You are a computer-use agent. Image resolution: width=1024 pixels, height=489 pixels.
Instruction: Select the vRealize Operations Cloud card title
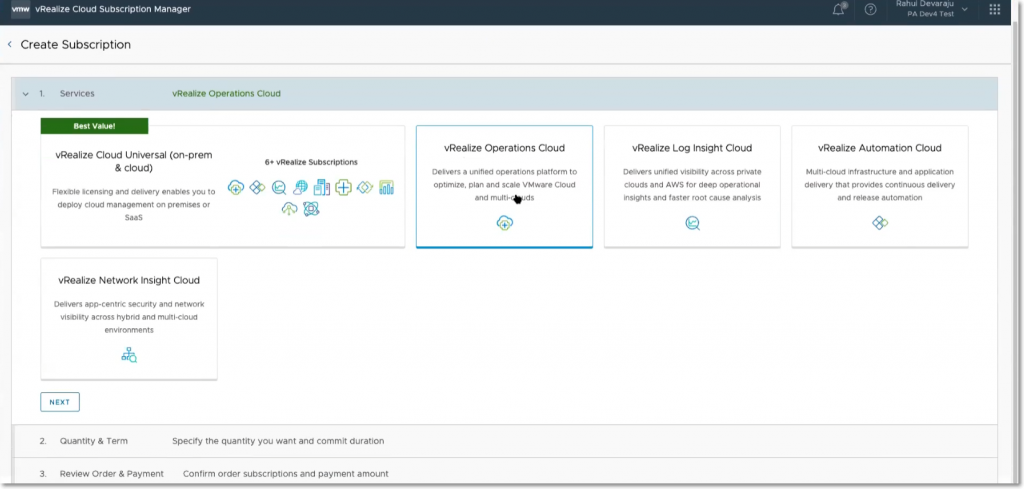[x=504, y=148]
